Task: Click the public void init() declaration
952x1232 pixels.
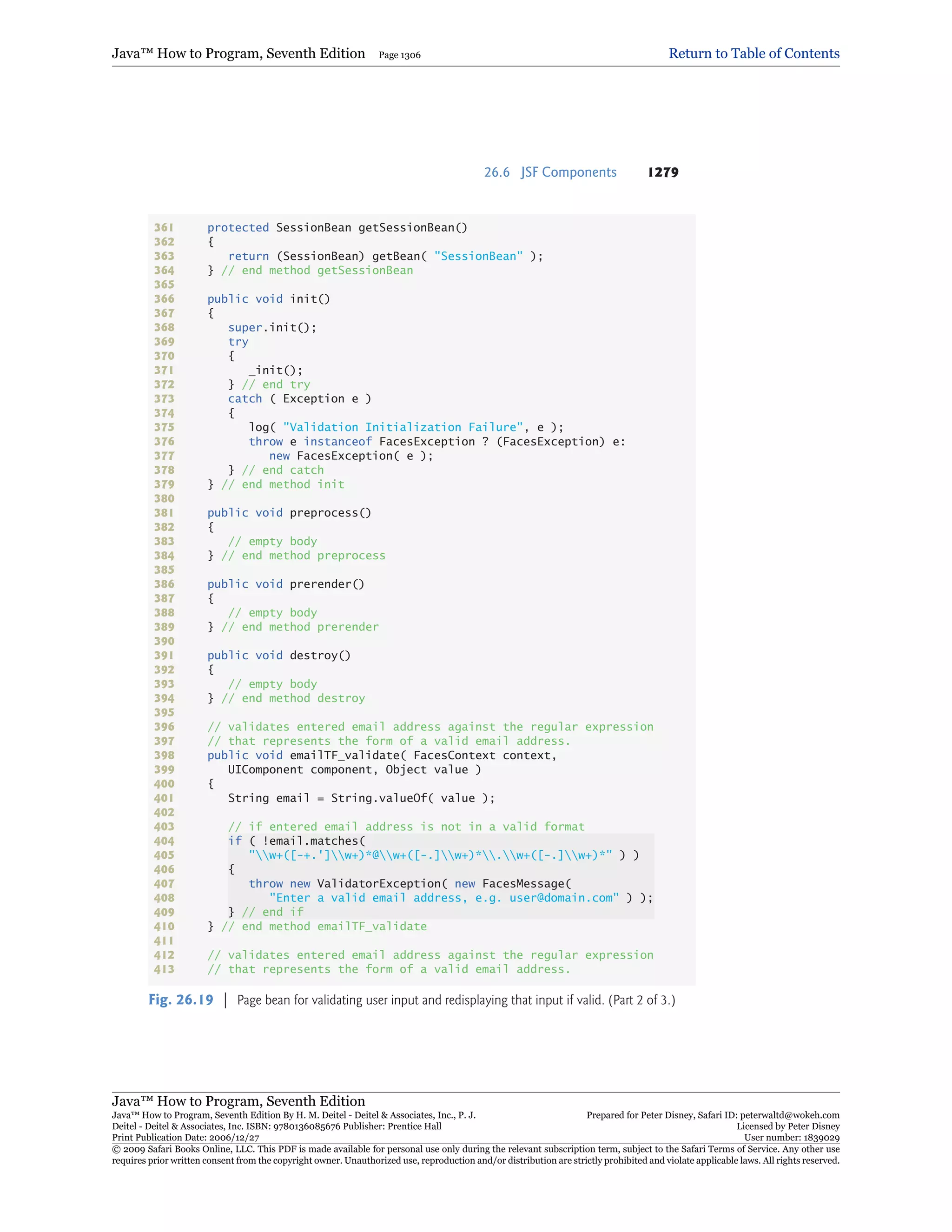Action: [x=269, y=299]
